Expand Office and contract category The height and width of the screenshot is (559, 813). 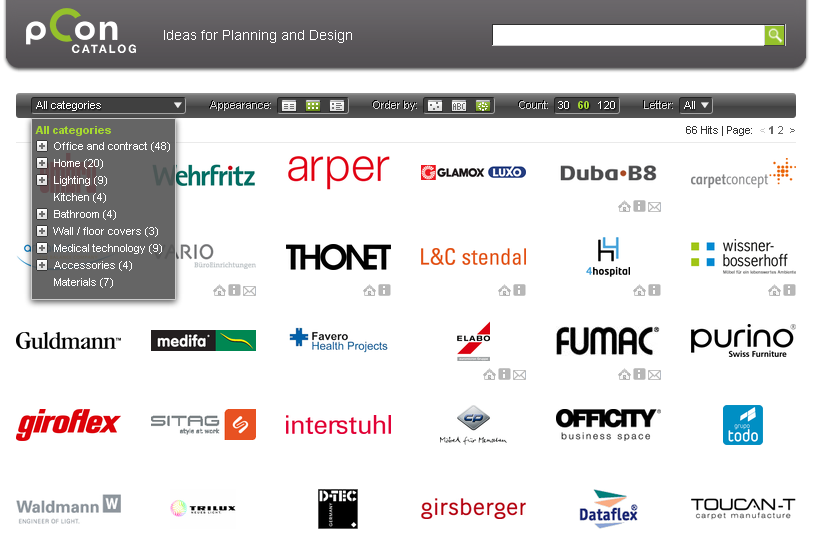coord(42,146)
